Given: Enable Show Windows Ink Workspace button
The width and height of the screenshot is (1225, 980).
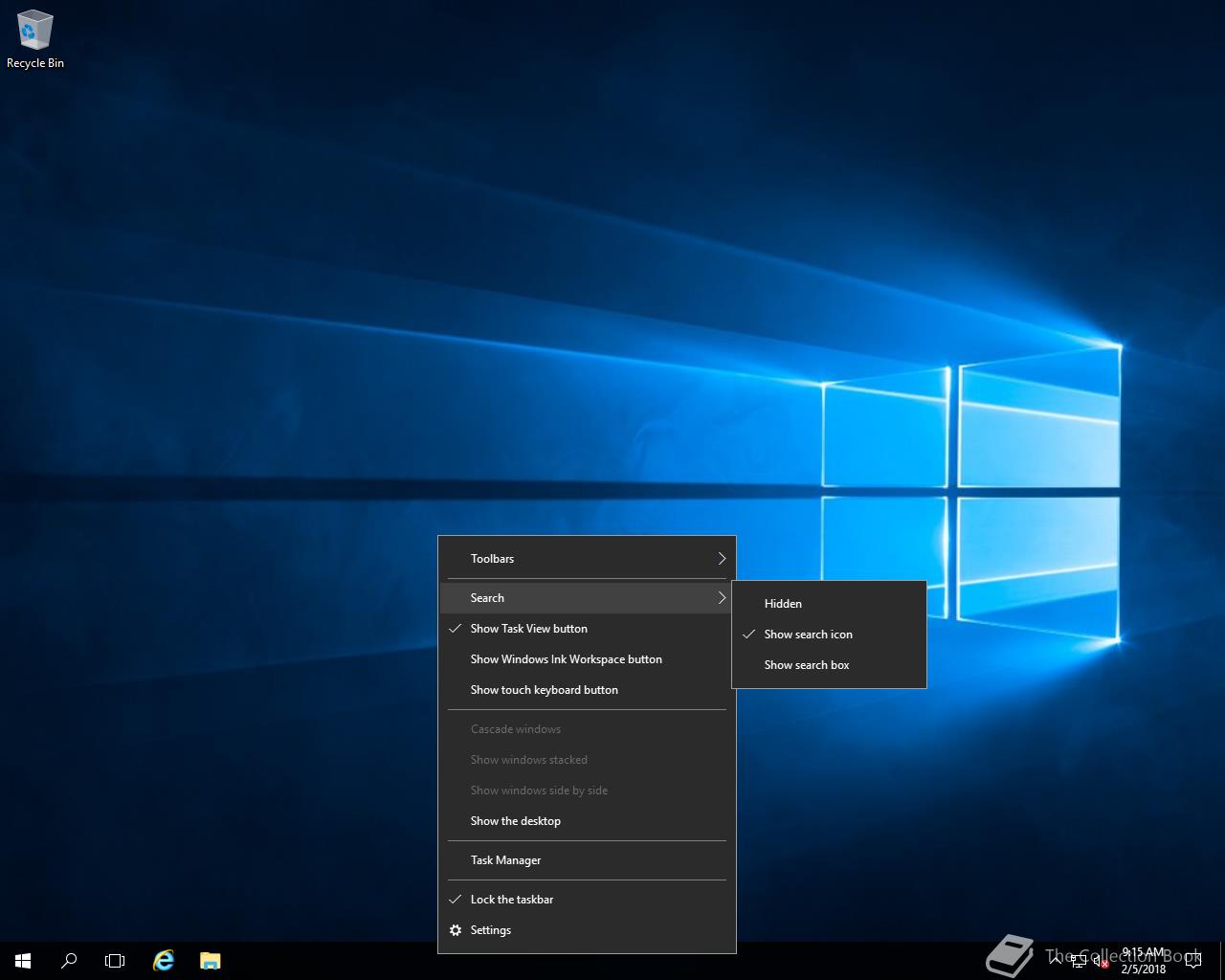Looking at the screenshot, I should click(587, 659).
